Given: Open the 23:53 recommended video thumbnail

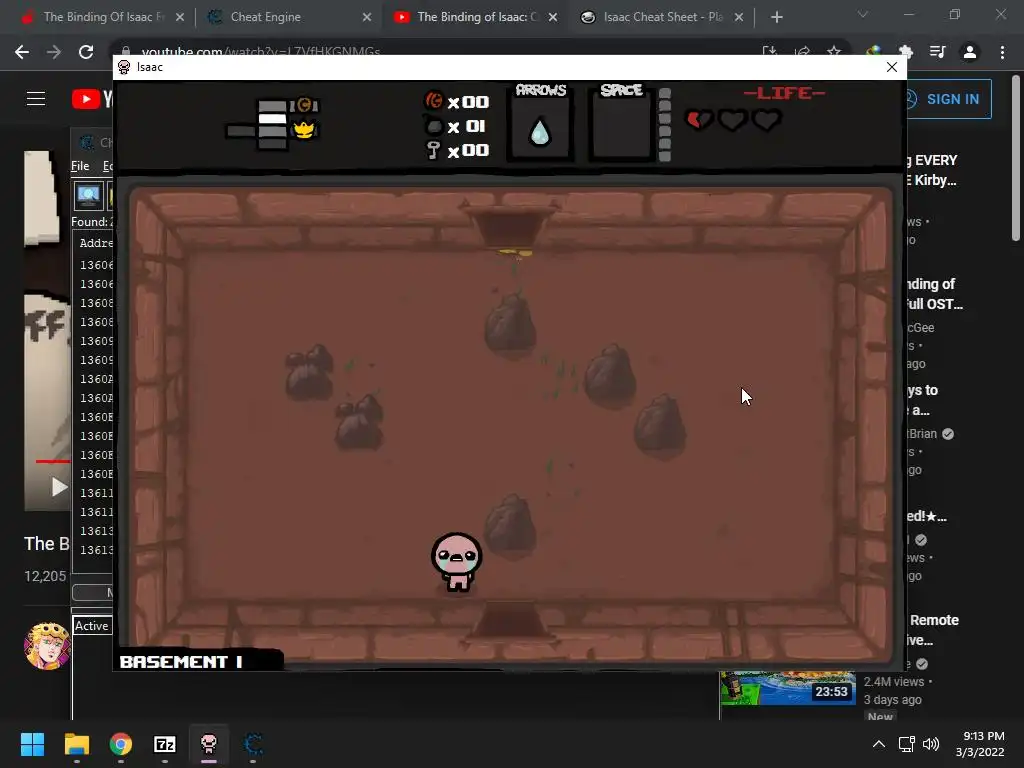Looking at the screenshot, I should click(x=788, y=688).
